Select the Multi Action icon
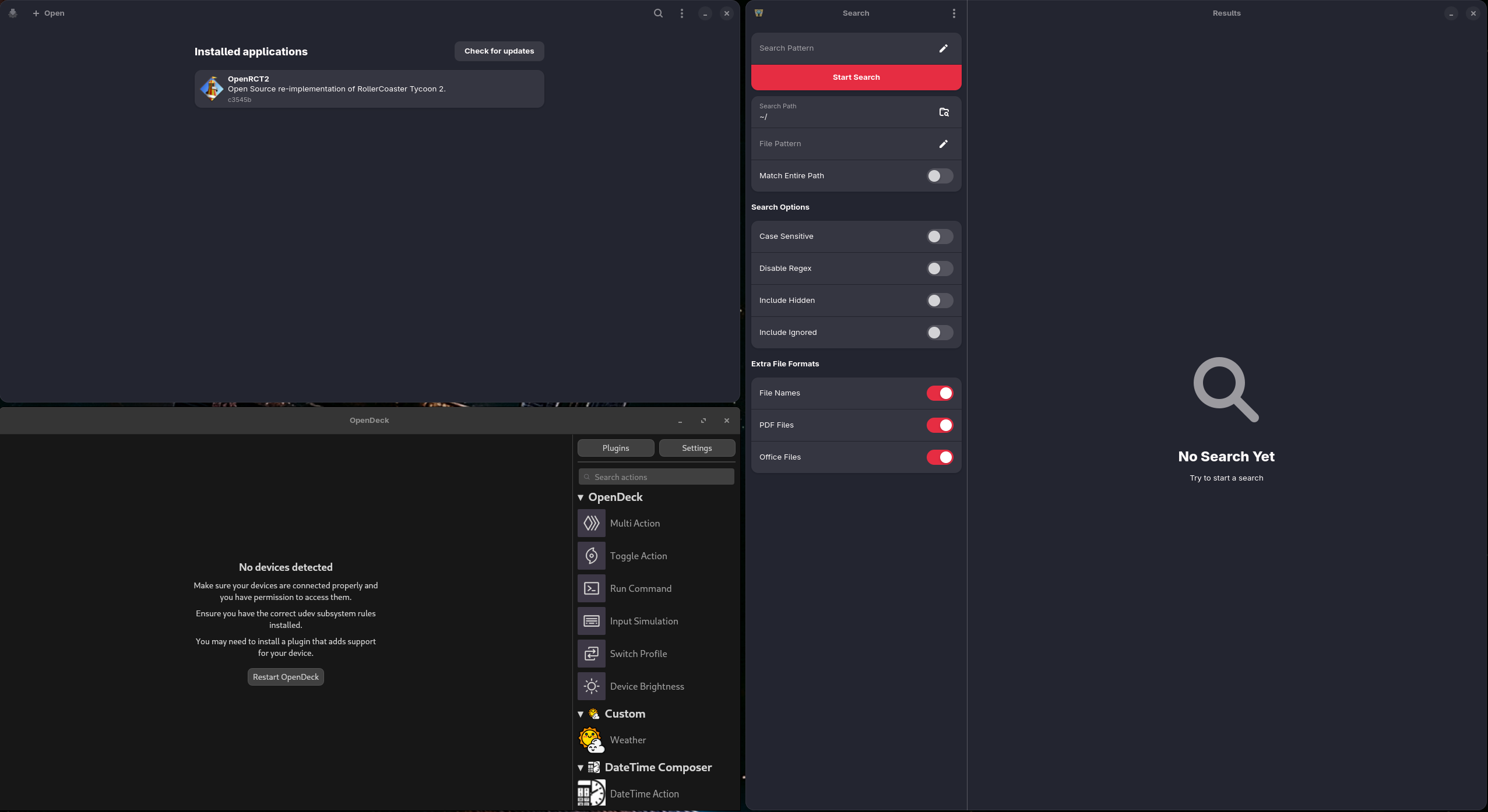This screenshot has width=1488, height=812. point(591,523)
